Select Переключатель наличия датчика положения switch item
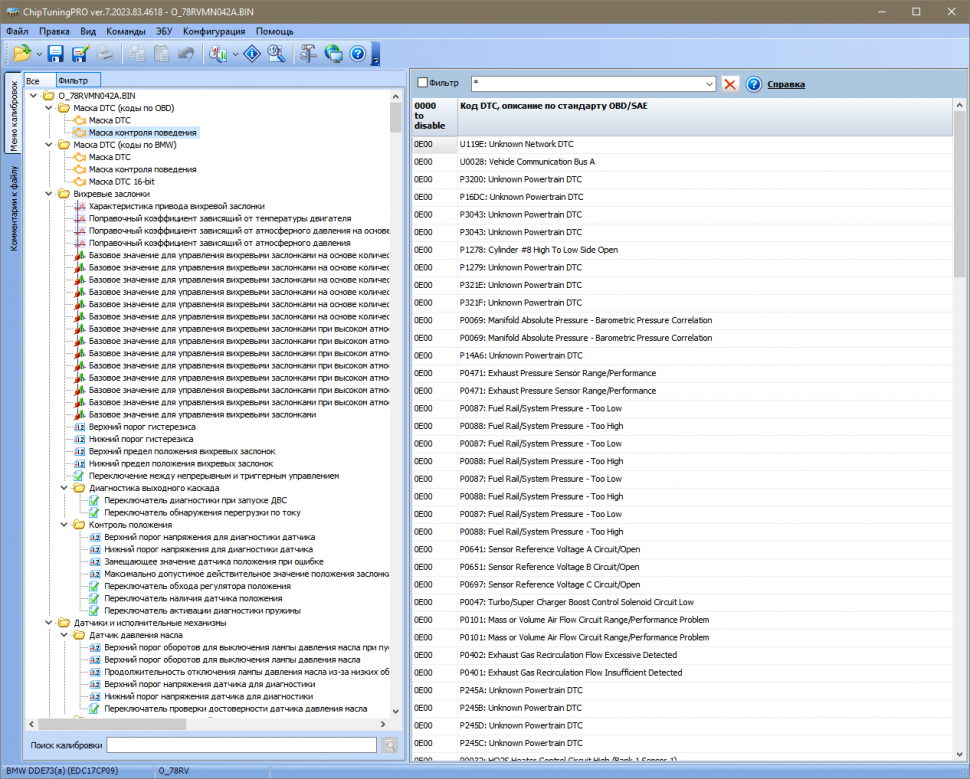Viewport: 970px width, 779px height. (x=186, y=598)
